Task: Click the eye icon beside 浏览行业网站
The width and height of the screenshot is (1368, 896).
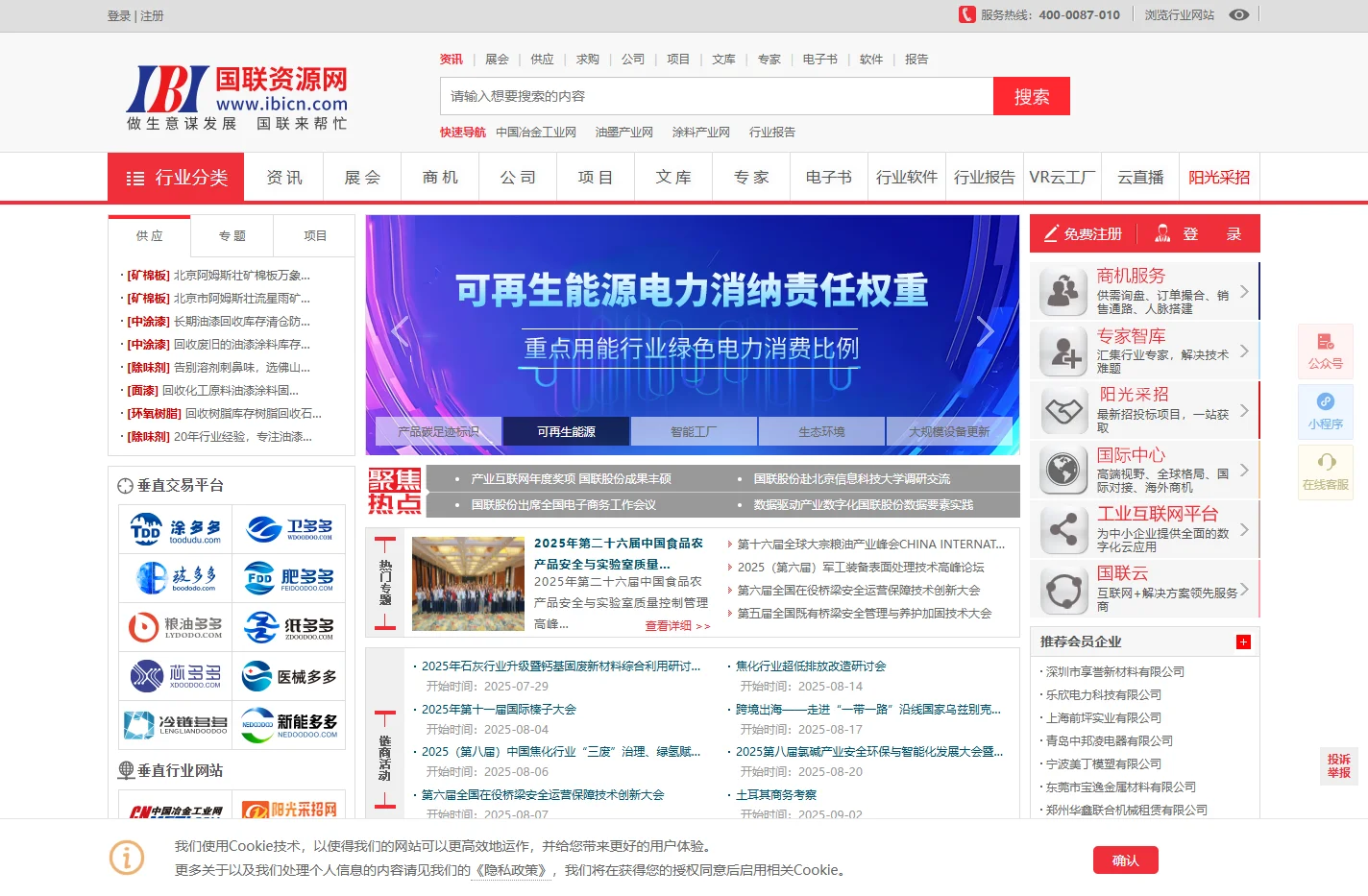Action: pos(1239,15)
